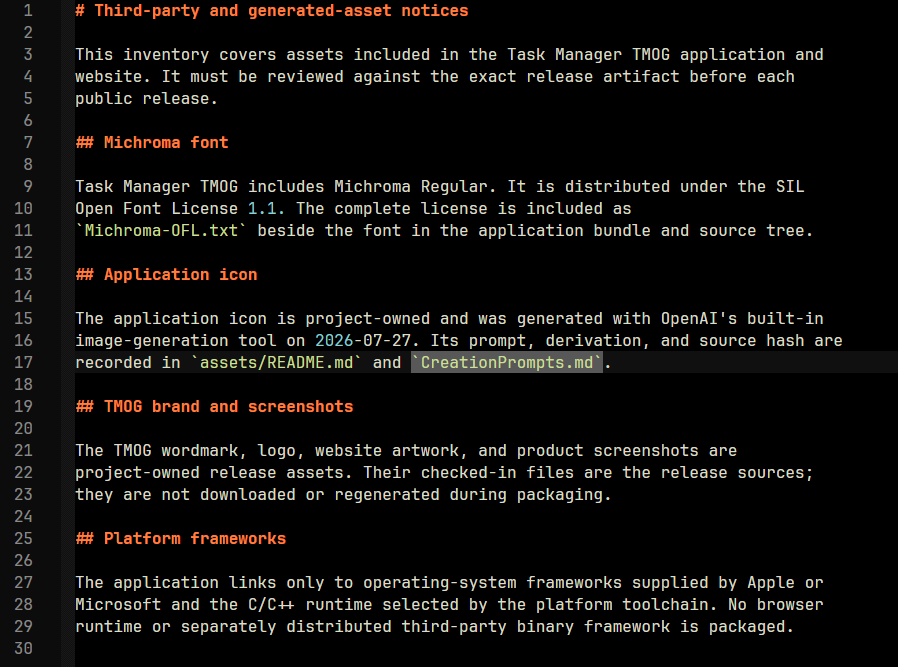Viewport: 898px width, 667px height.
Task: Click line number 25 in the gutter
Action: [23, 539]
